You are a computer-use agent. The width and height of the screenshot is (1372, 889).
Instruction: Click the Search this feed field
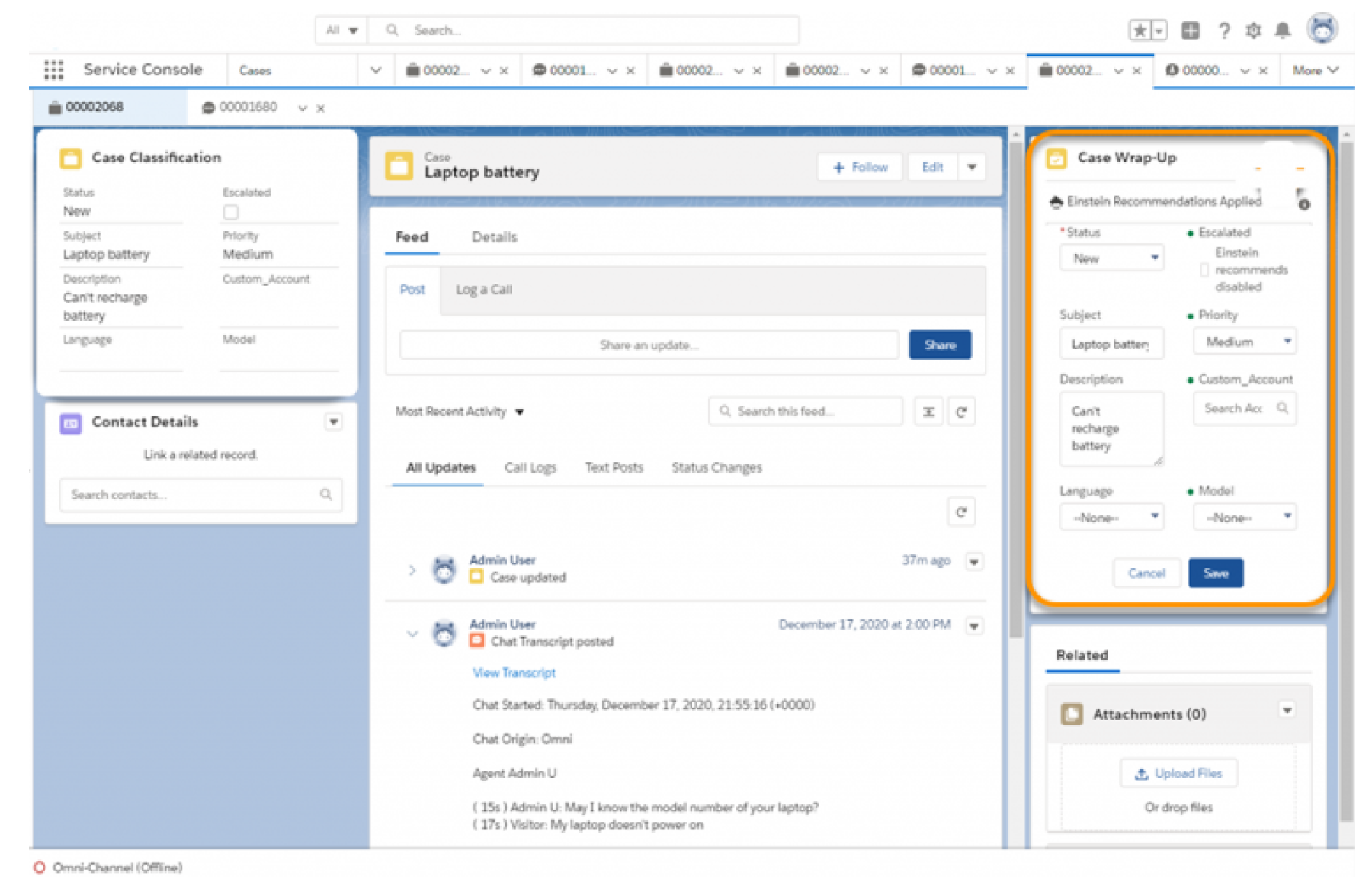point(806,412)
